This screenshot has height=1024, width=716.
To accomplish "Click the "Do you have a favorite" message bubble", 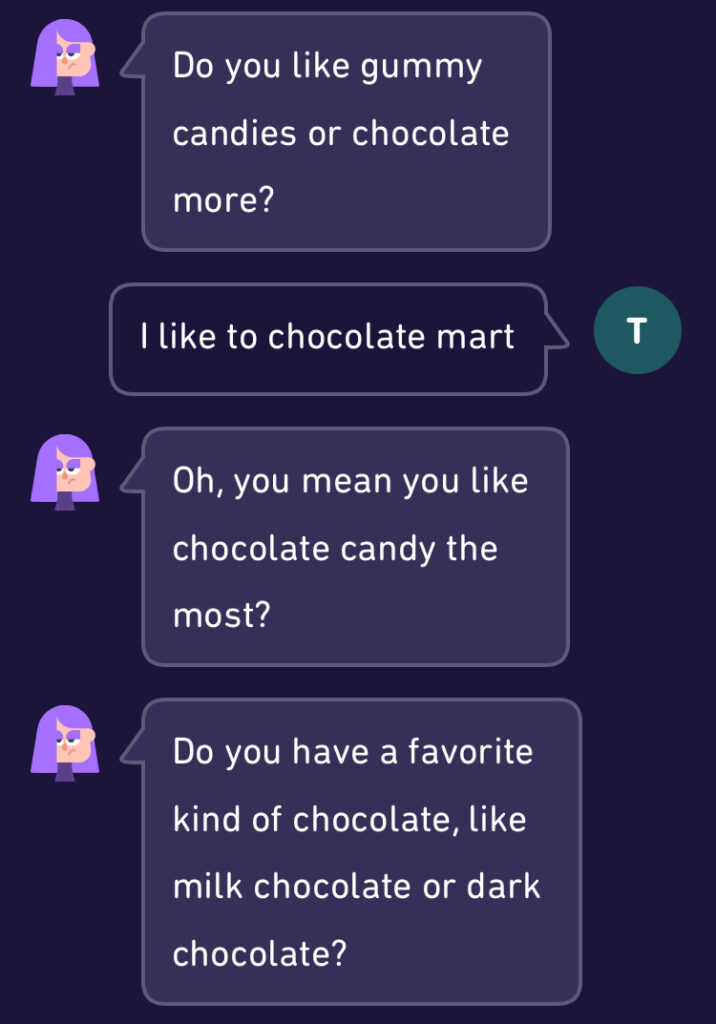I will [x=361, y=851].
